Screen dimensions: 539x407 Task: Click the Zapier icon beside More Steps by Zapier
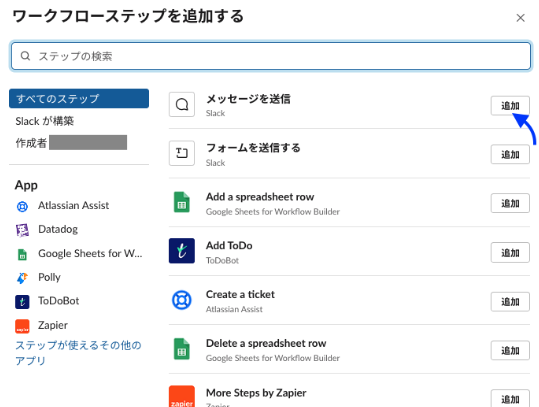point(182,396)
